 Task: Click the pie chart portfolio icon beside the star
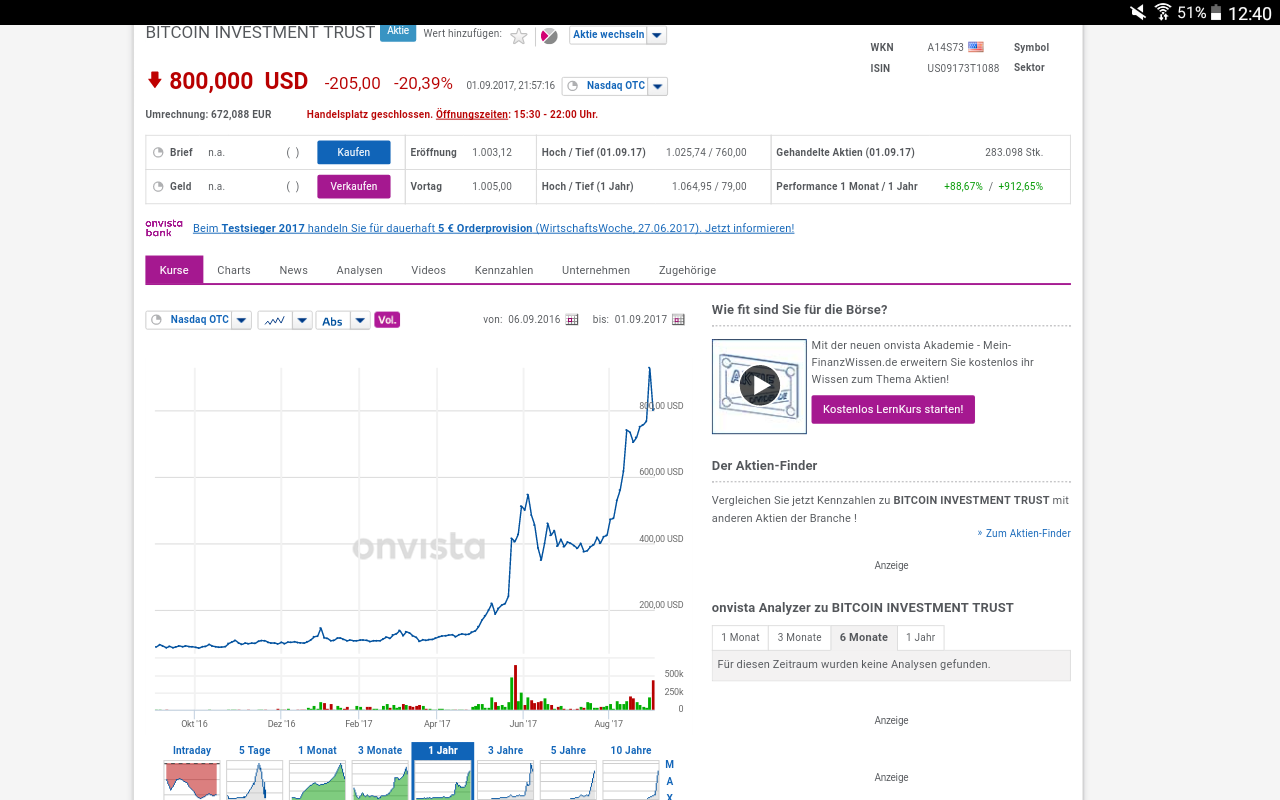tap(548, 35)
